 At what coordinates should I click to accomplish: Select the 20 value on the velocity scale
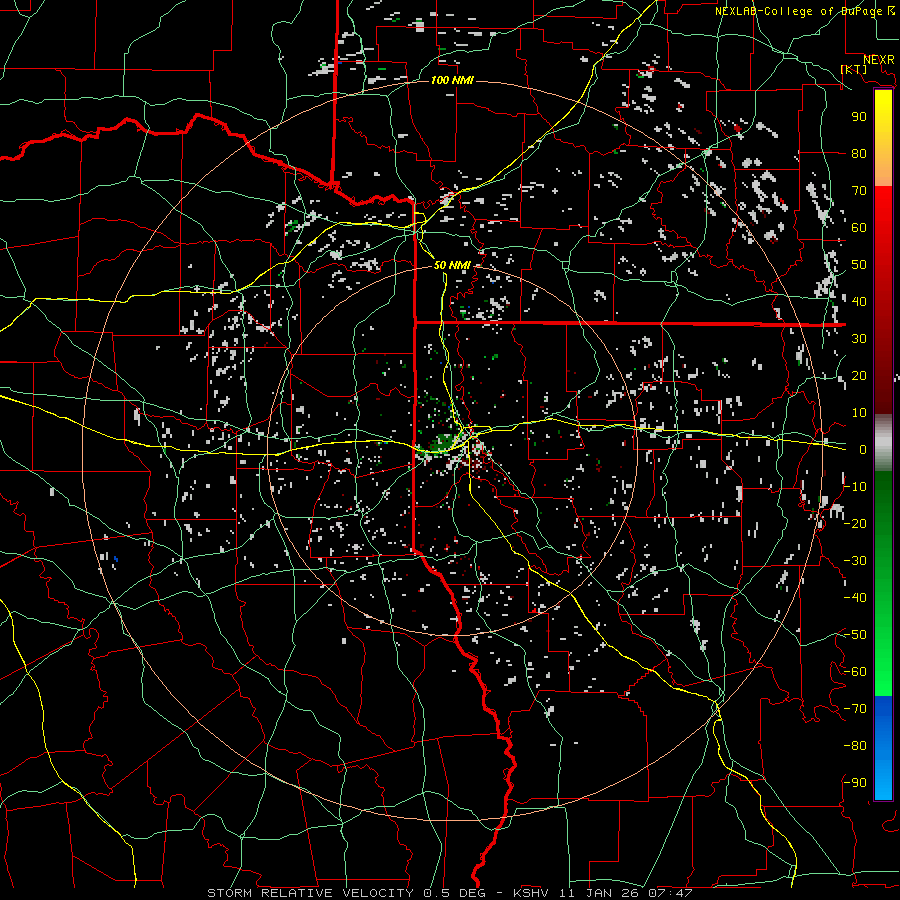click(859, 375)
